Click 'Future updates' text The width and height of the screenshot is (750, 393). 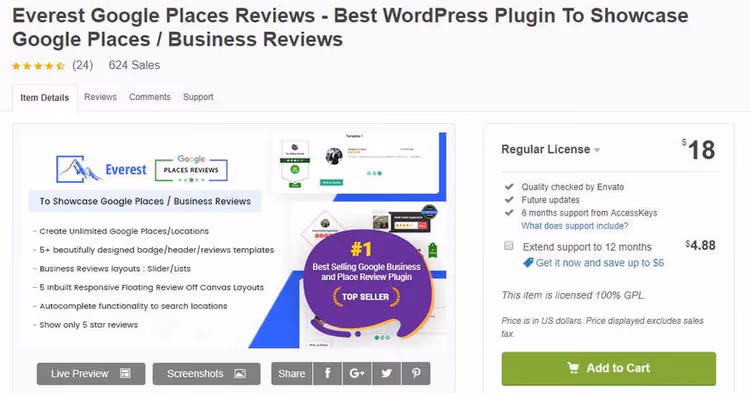tap(550, 200)
